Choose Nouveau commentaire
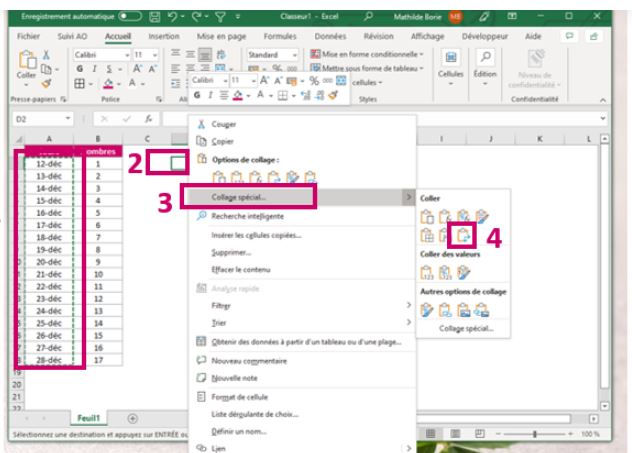632x453 pixels. (302, 361)
